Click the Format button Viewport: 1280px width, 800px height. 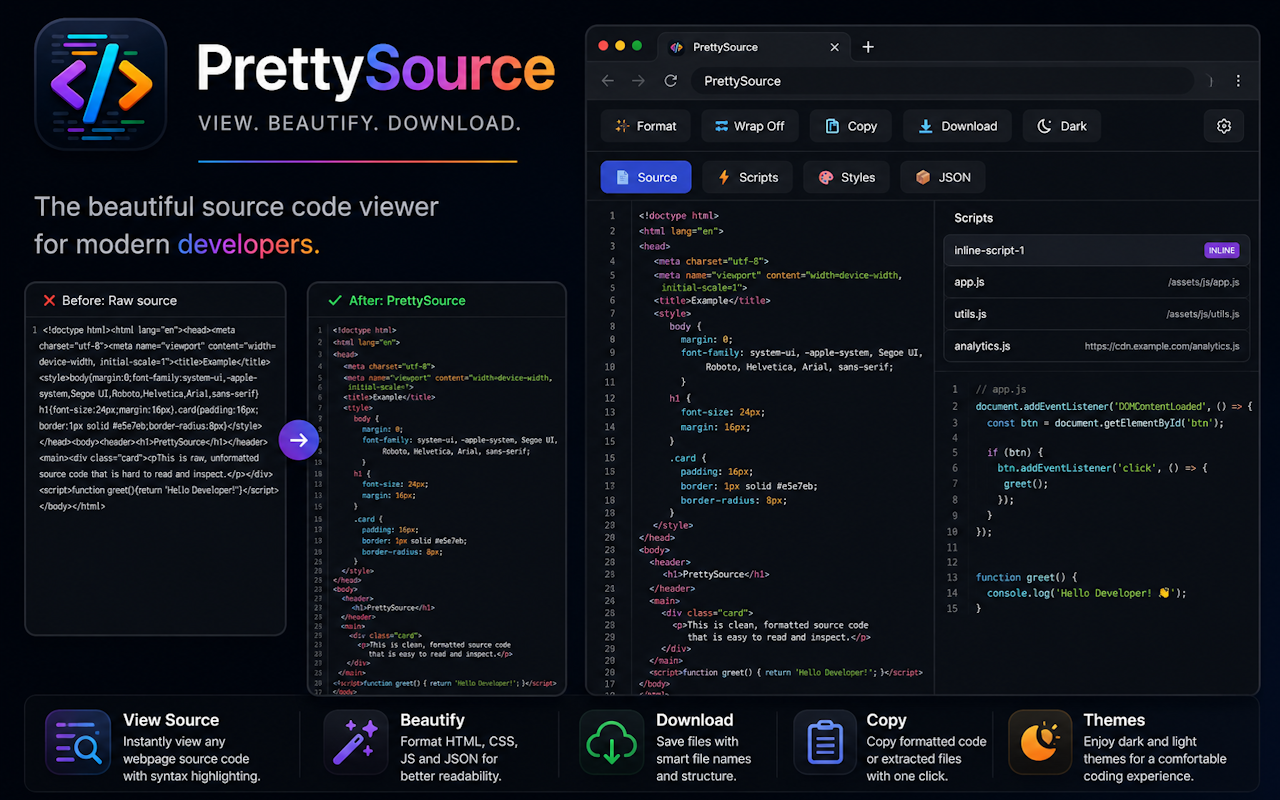[x=646, y=126]
